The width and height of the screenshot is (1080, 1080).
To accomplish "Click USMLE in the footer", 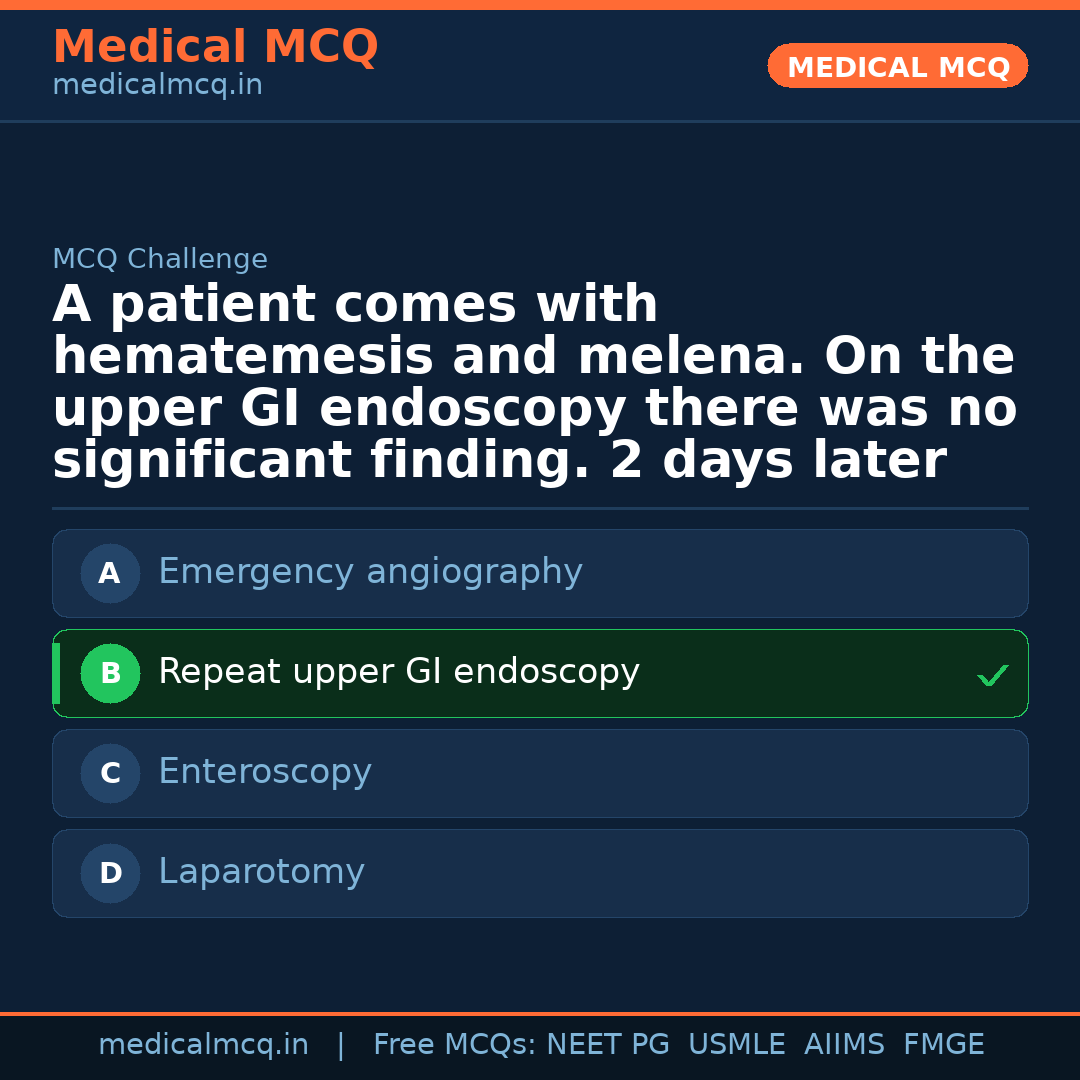I will pos(736,1045).
